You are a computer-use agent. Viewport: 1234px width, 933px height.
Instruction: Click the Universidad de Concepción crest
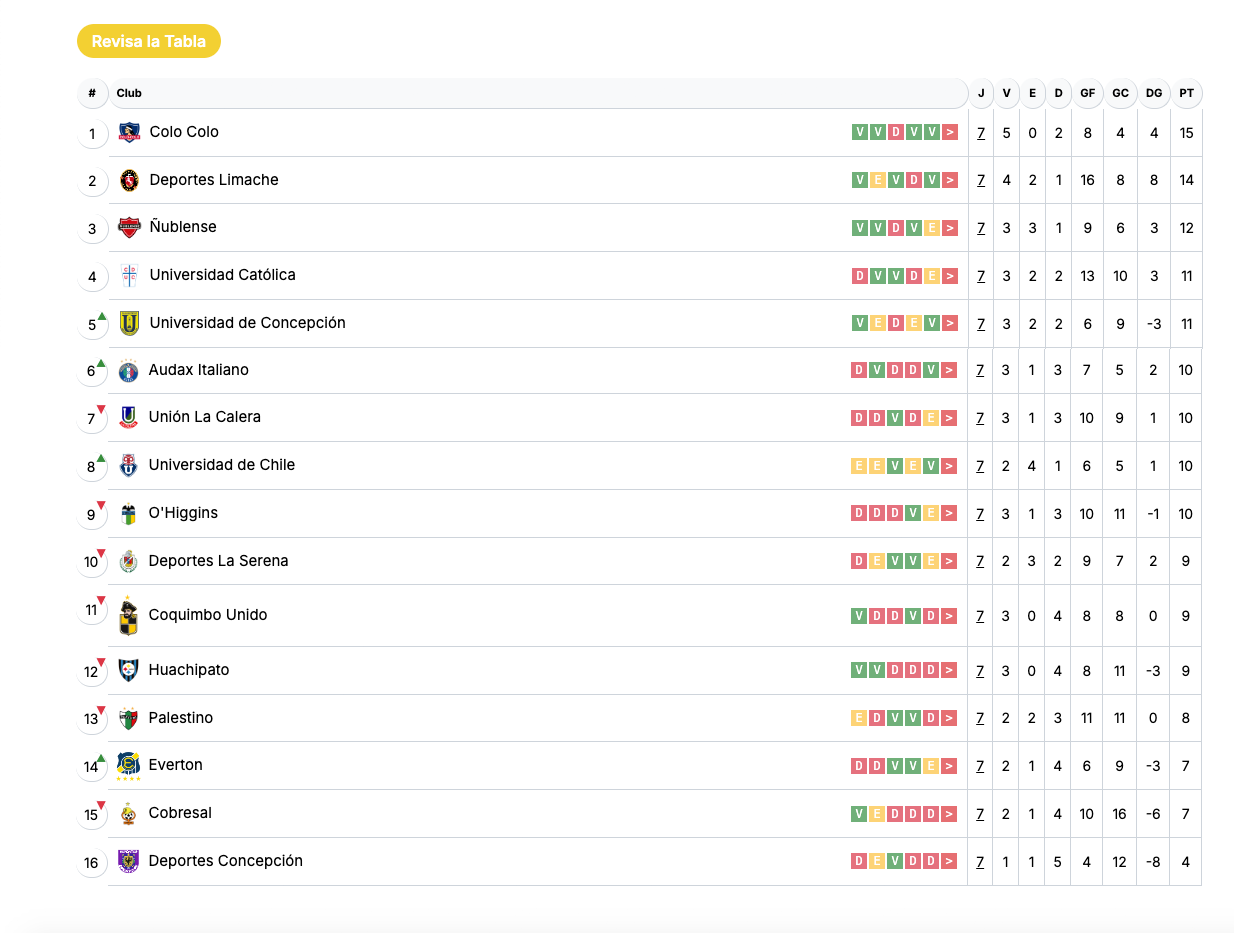pos(129,323)
